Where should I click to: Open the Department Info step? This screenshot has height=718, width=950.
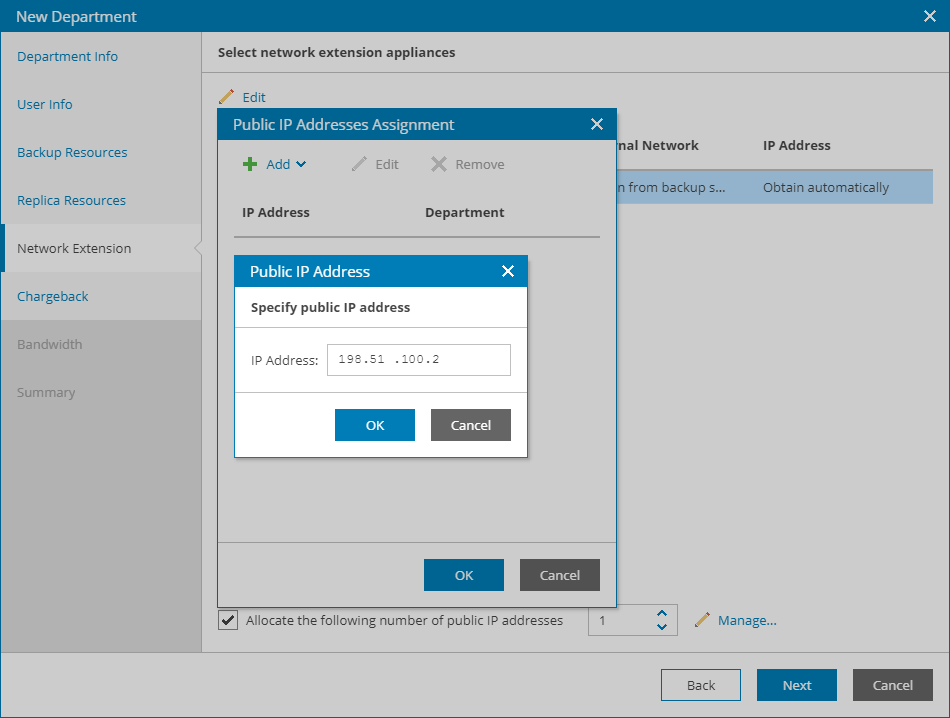67,56
